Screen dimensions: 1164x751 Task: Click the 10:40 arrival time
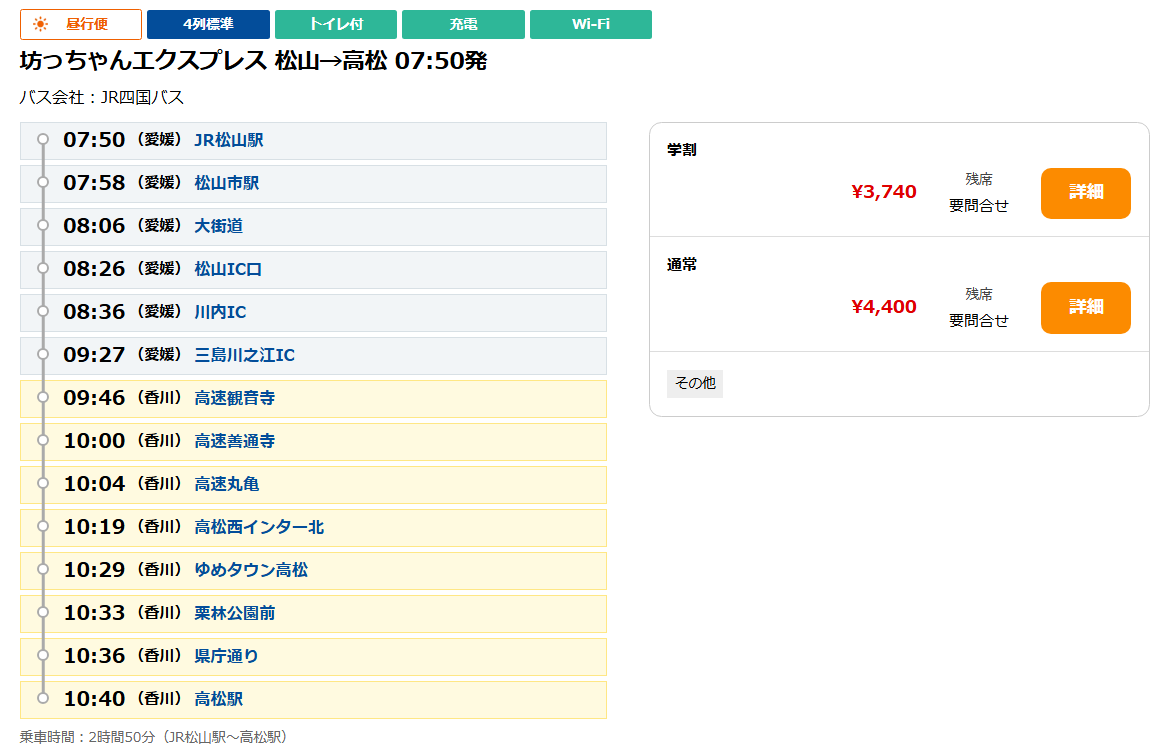coord(94,700)
